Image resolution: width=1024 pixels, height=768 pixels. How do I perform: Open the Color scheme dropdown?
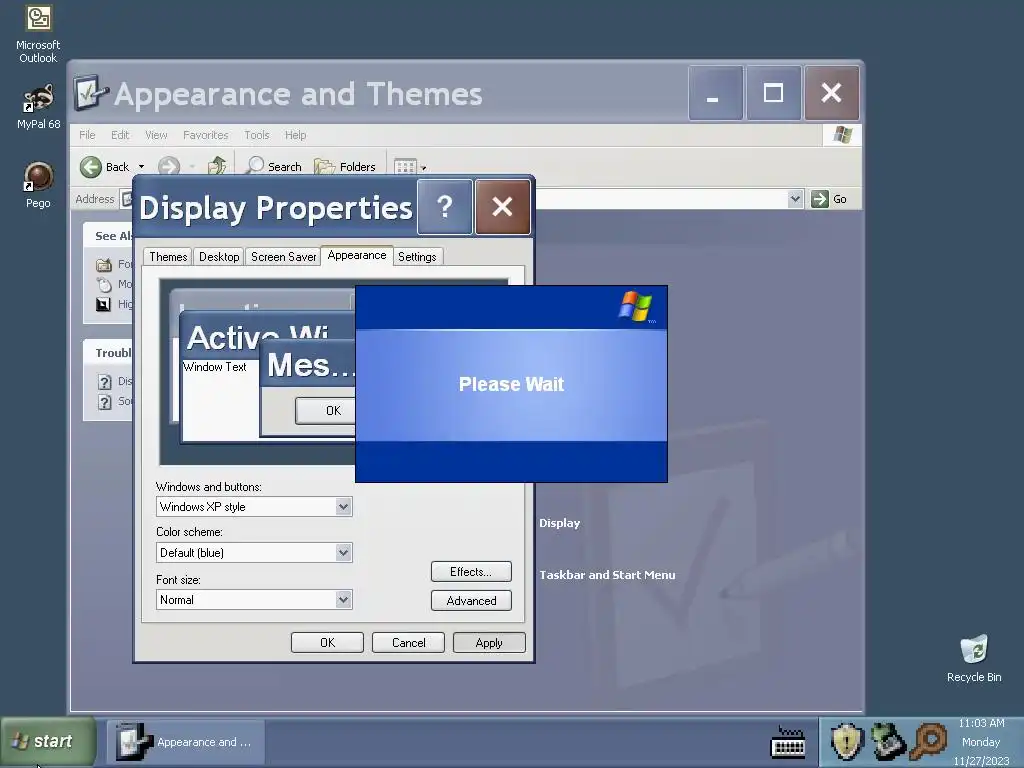(x=343, y=552)
